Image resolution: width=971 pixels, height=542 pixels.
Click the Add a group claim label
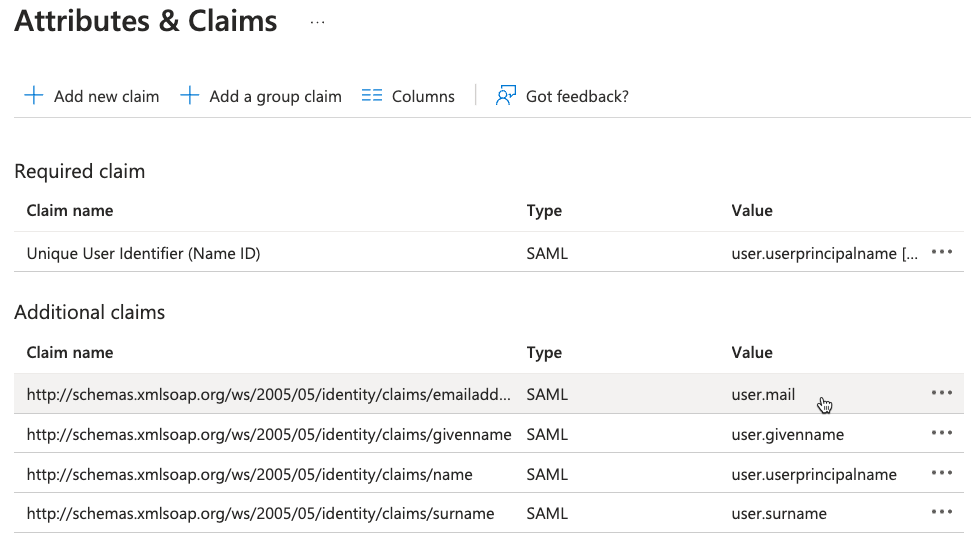[x=275, y=97]
